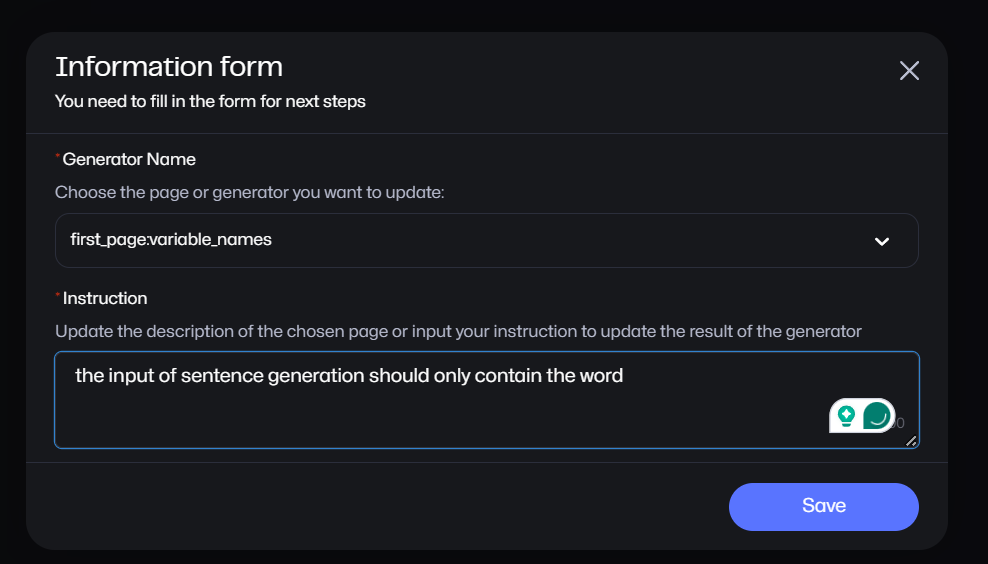Click the Information form title
Viewport: 988px width, 564px height.
tap(169, 67)
